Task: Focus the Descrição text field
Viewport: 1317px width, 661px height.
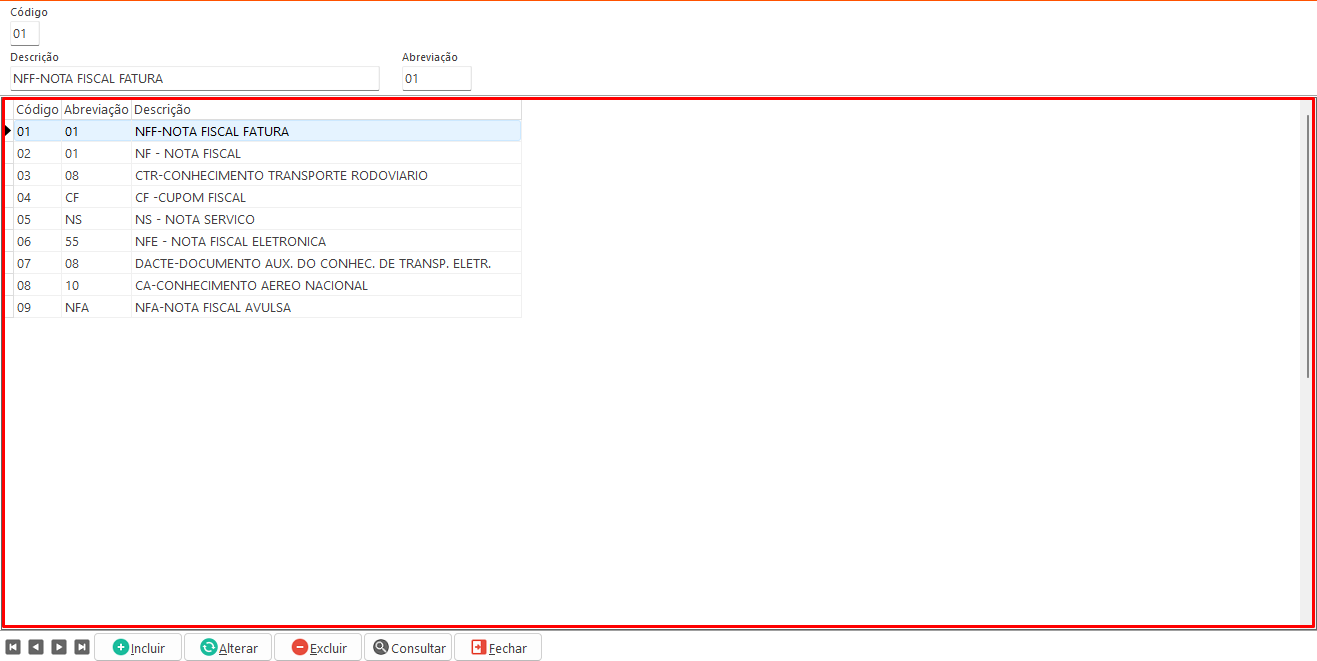Action: pyautogui.click(x=195, y=79)
